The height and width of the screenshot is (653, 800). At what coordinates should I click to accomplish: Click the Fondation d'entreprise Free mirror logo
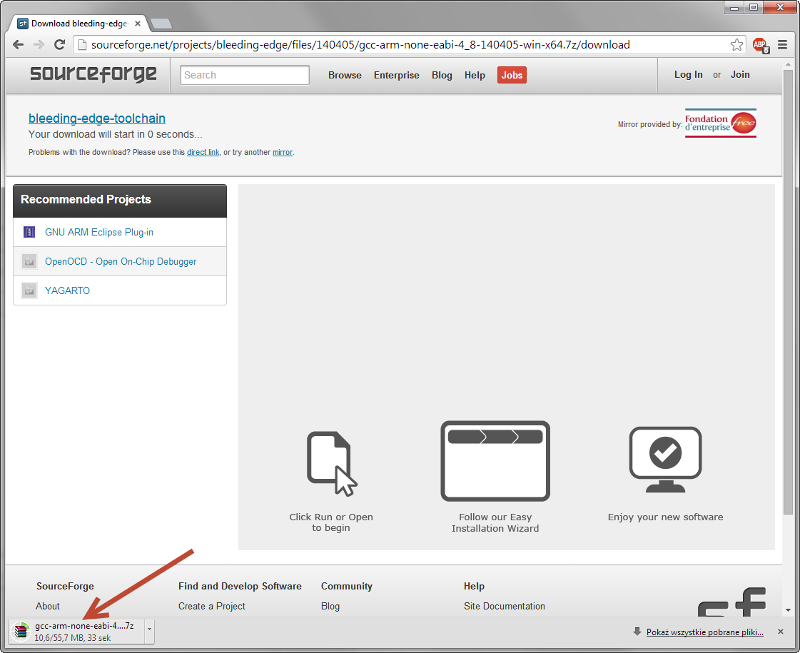point(720,123)
